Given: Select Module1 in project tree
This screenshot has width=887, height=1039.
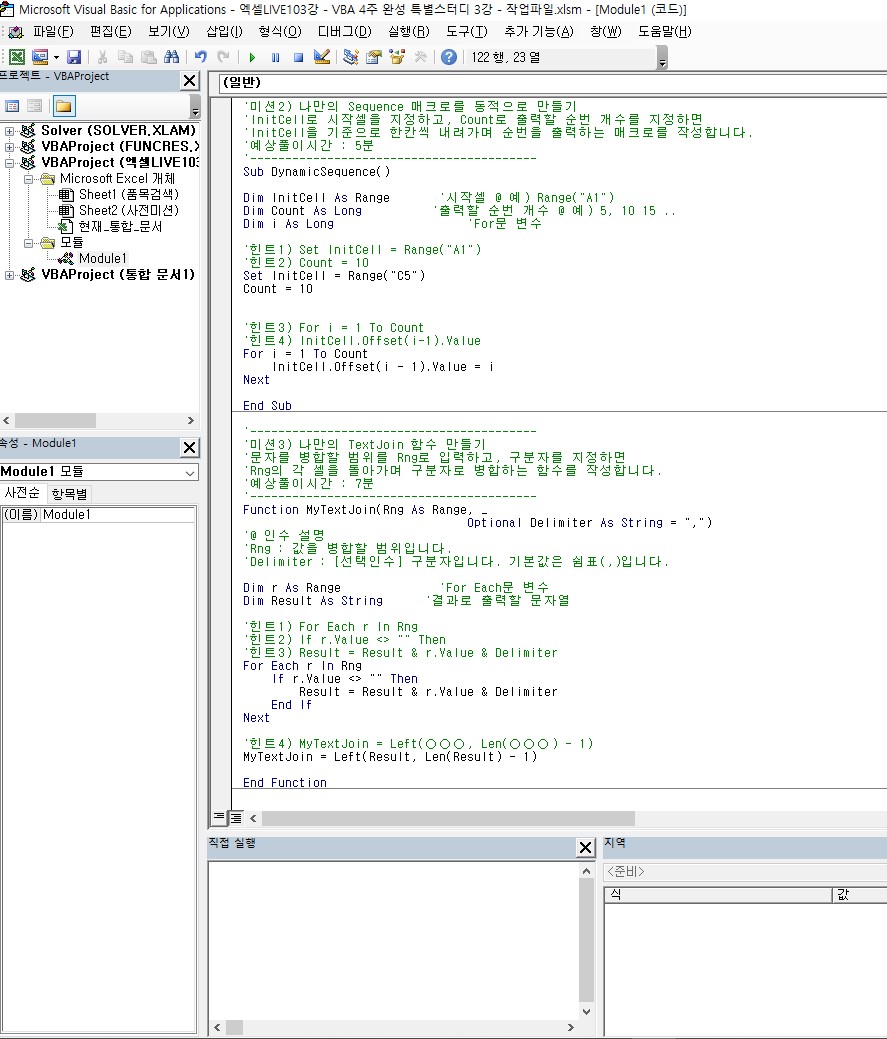Looking at the screenshot, I should [x=103, y=258].
